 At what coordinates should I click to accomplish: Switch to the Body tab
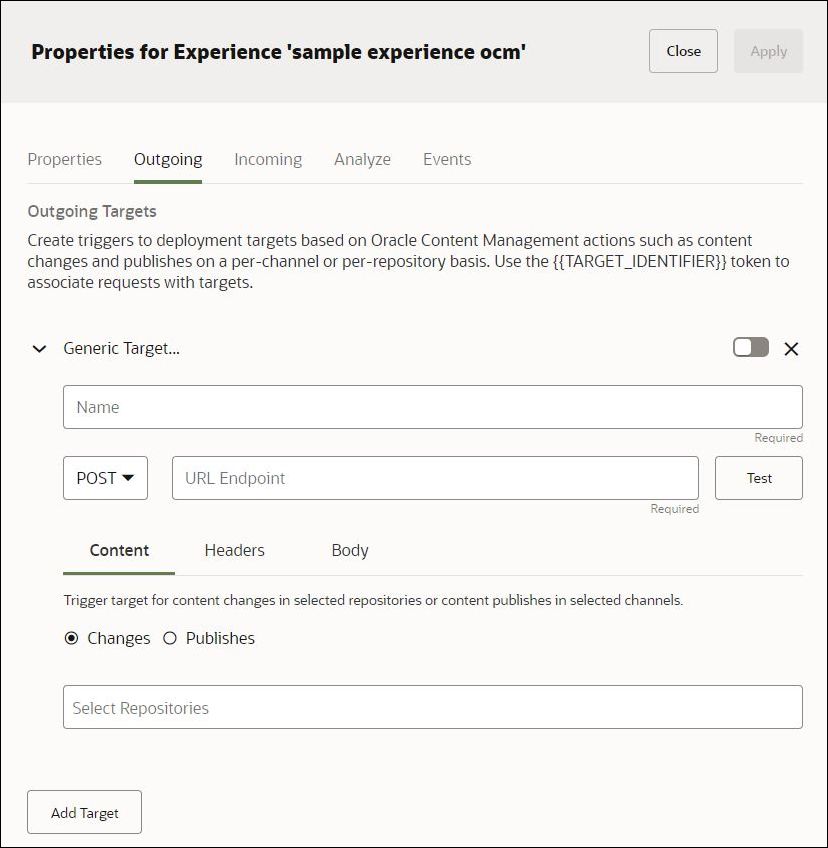(348, 550)
